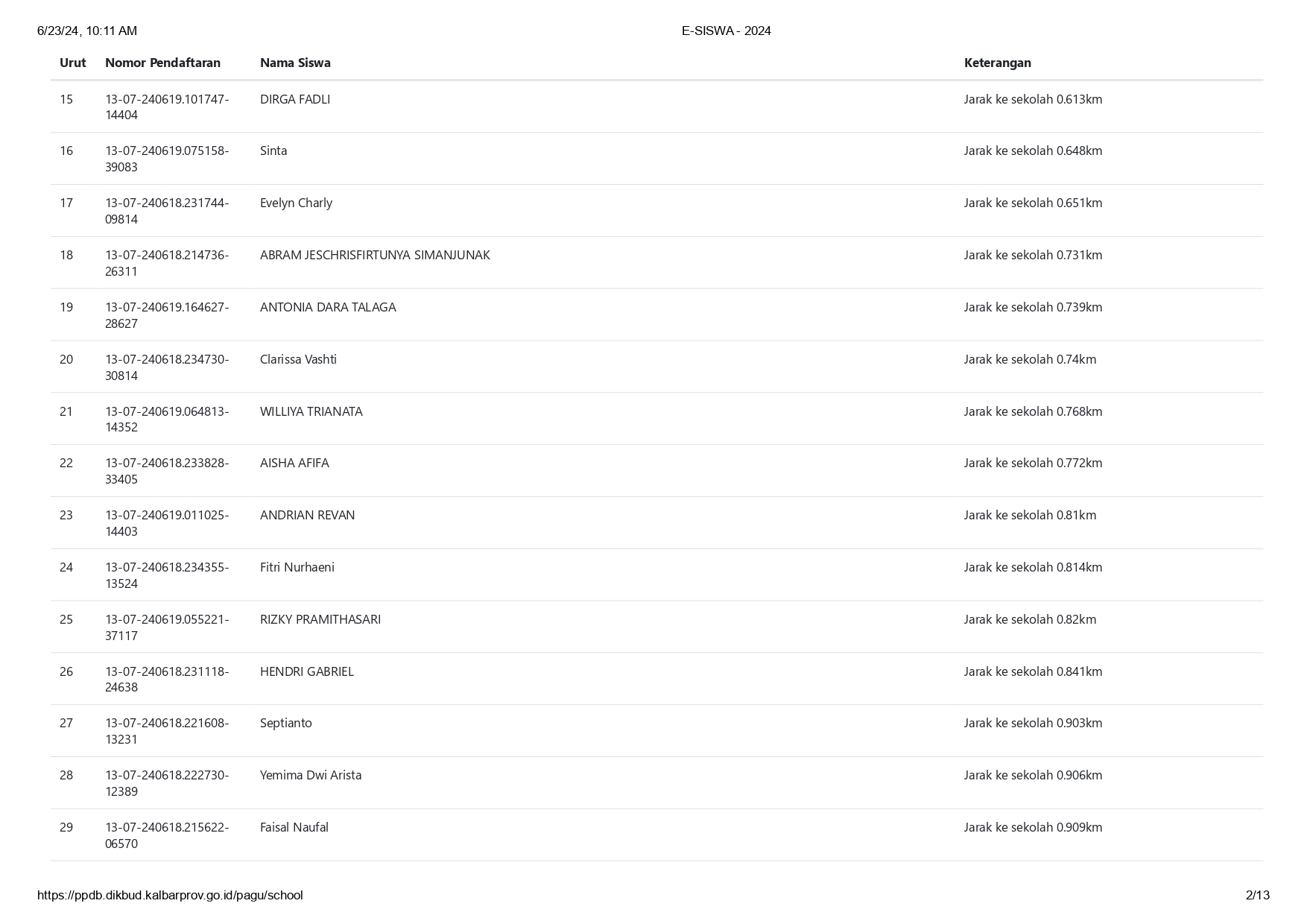Click the distance 0.82km entry
The width and height of the screenshot is (1307, 924).
[1030, 619]
